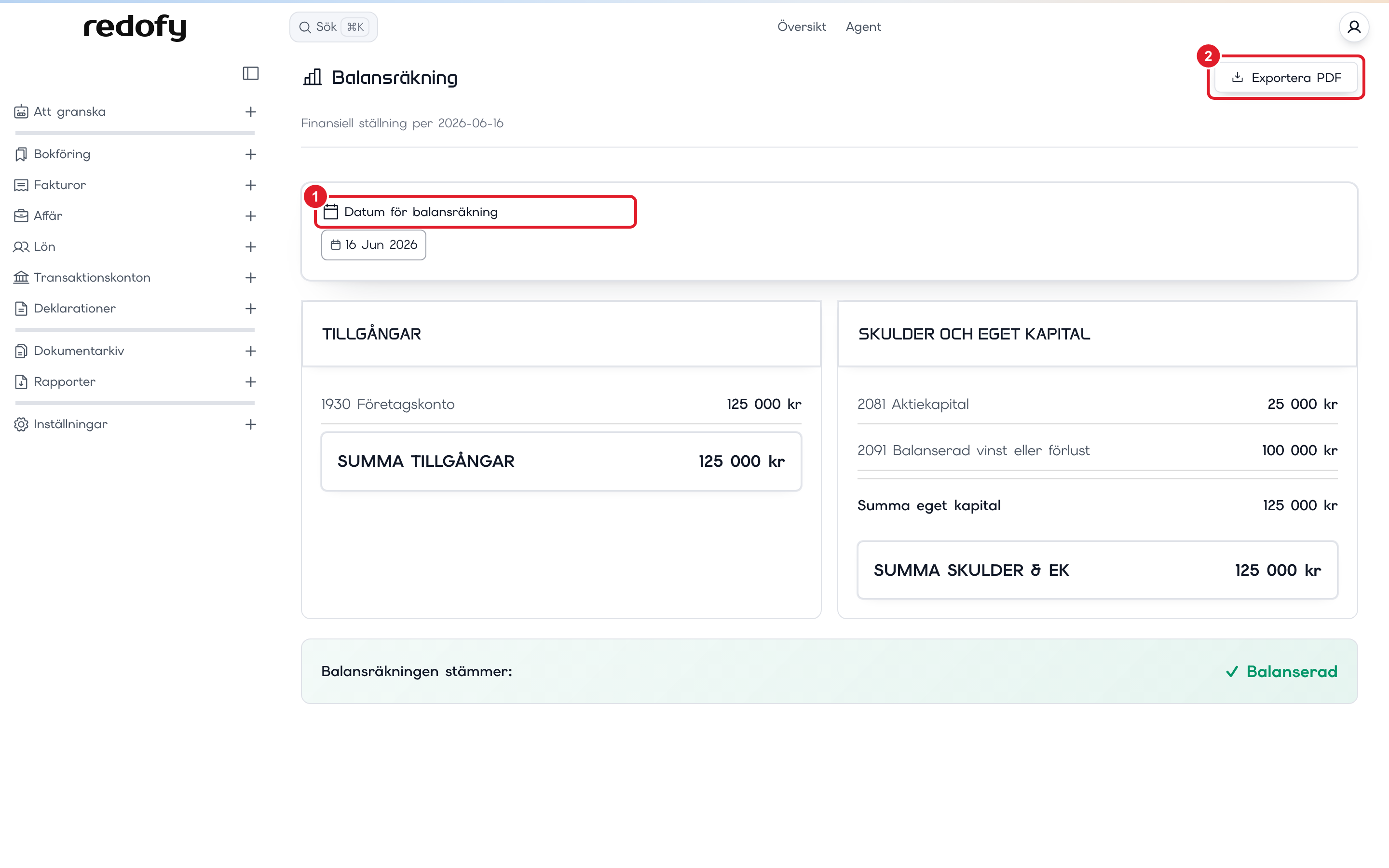The width and height of the screenshot is (1389, 868).
Task: Expand Fakturor with plus icon
Action: pos(251,186)
